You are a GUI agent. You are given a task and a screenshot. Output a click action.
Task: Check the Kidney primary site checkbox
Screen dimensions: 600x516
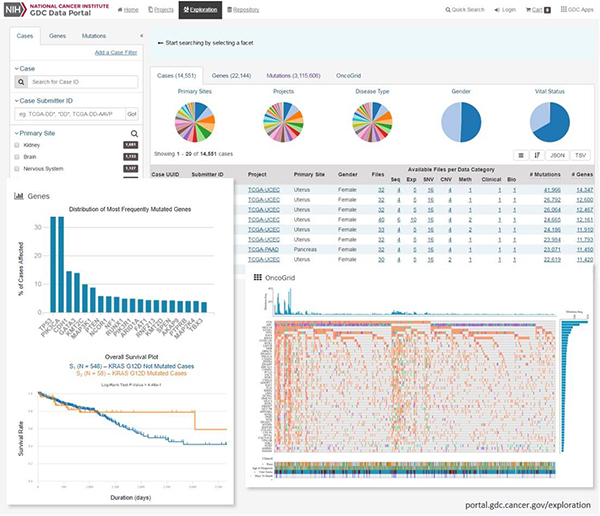pyautogui.click(x=18, y=145)
